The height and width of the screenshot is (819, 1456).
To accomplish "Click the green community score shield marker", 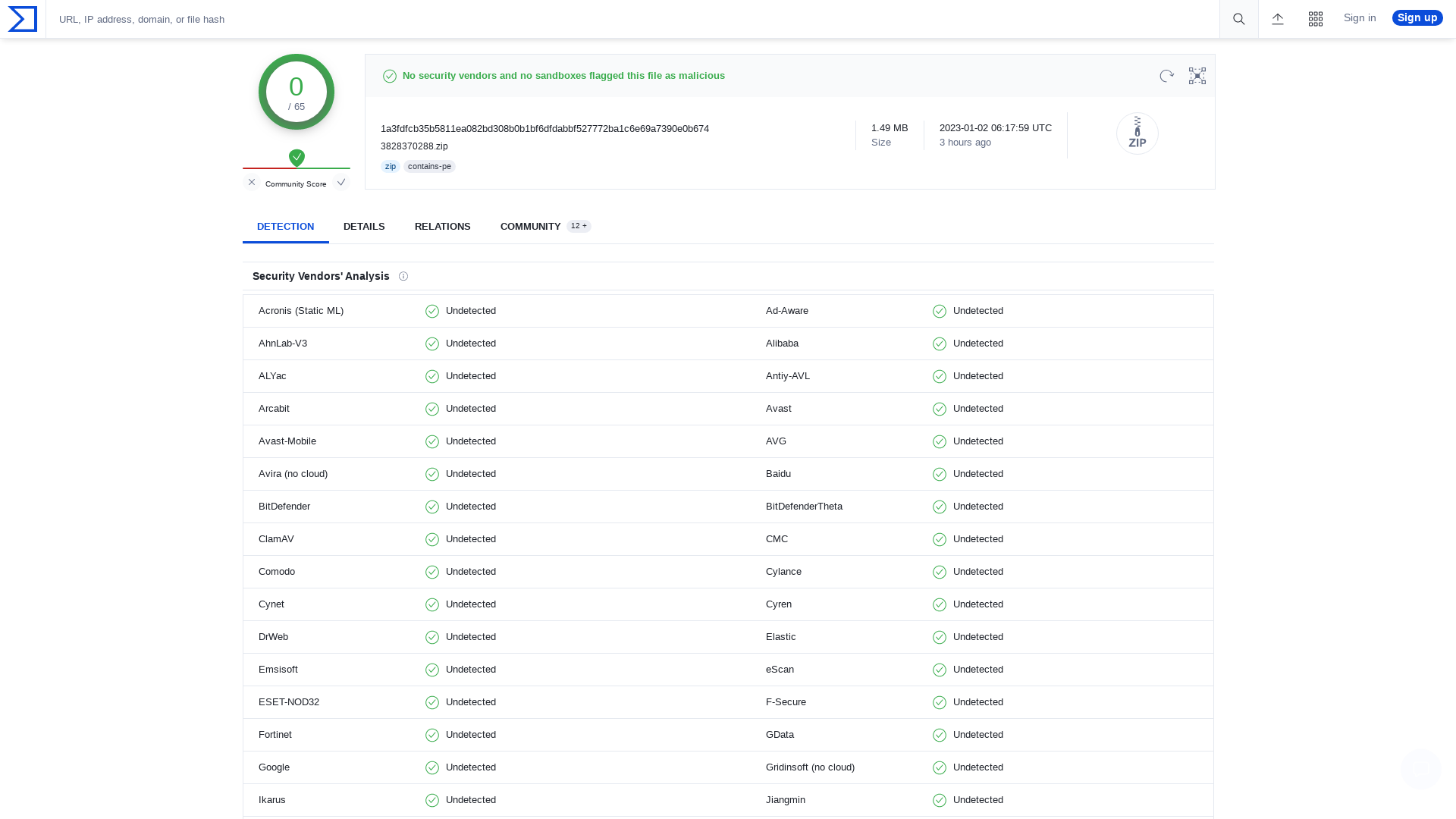I will [297, 158].
